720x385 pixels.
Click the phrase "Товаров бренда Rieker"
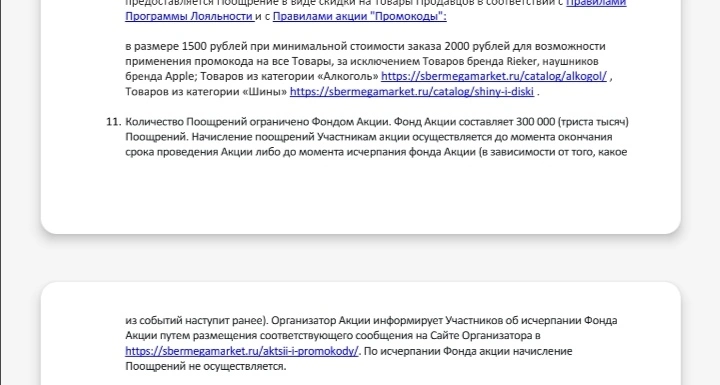[479, 61]
